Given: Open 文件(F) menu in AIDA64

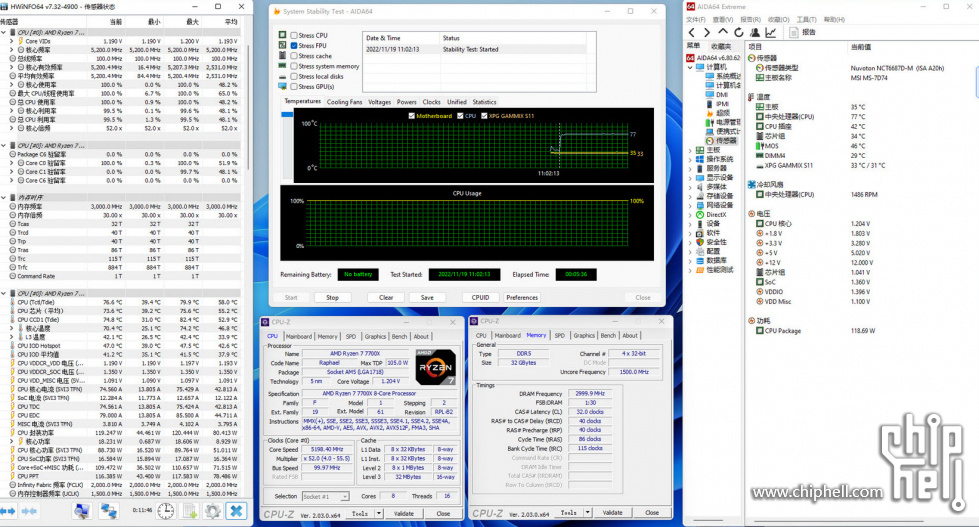Looking at the screenshot, I should [x=697, y=19].
